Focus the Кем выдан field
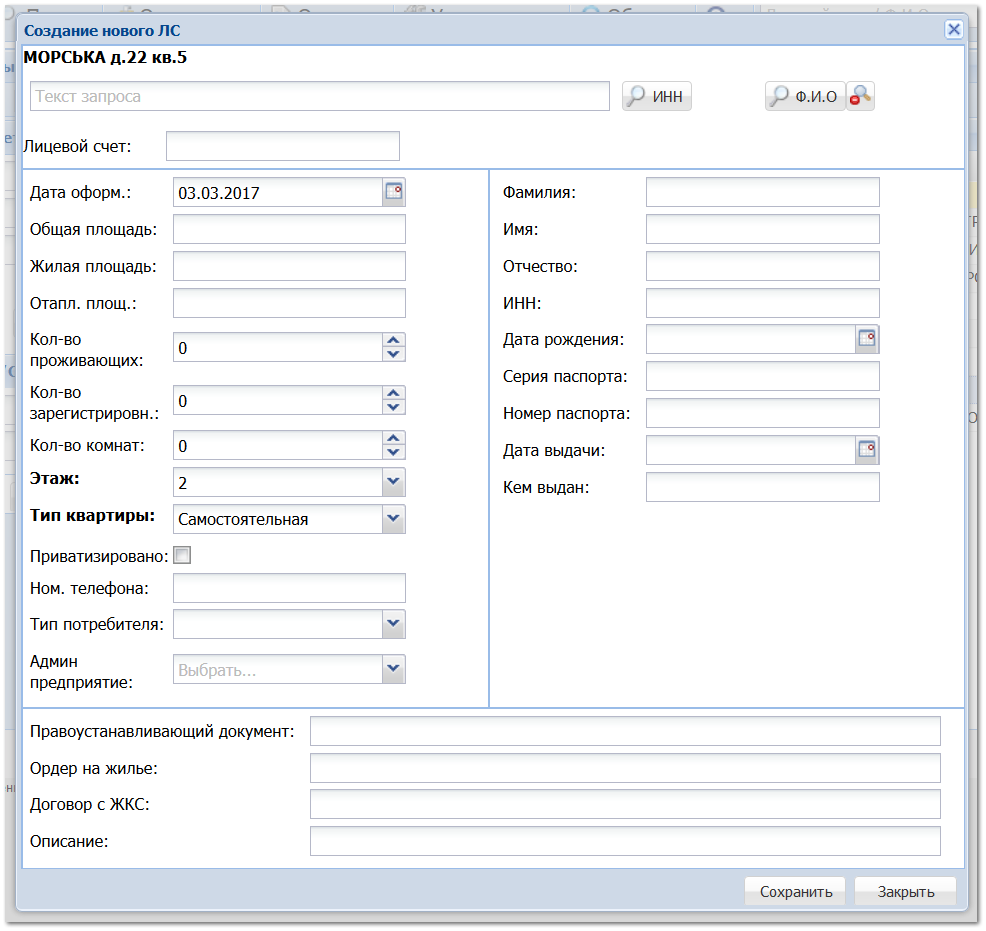Screen dimensions: 986x931 click(763, 487)
